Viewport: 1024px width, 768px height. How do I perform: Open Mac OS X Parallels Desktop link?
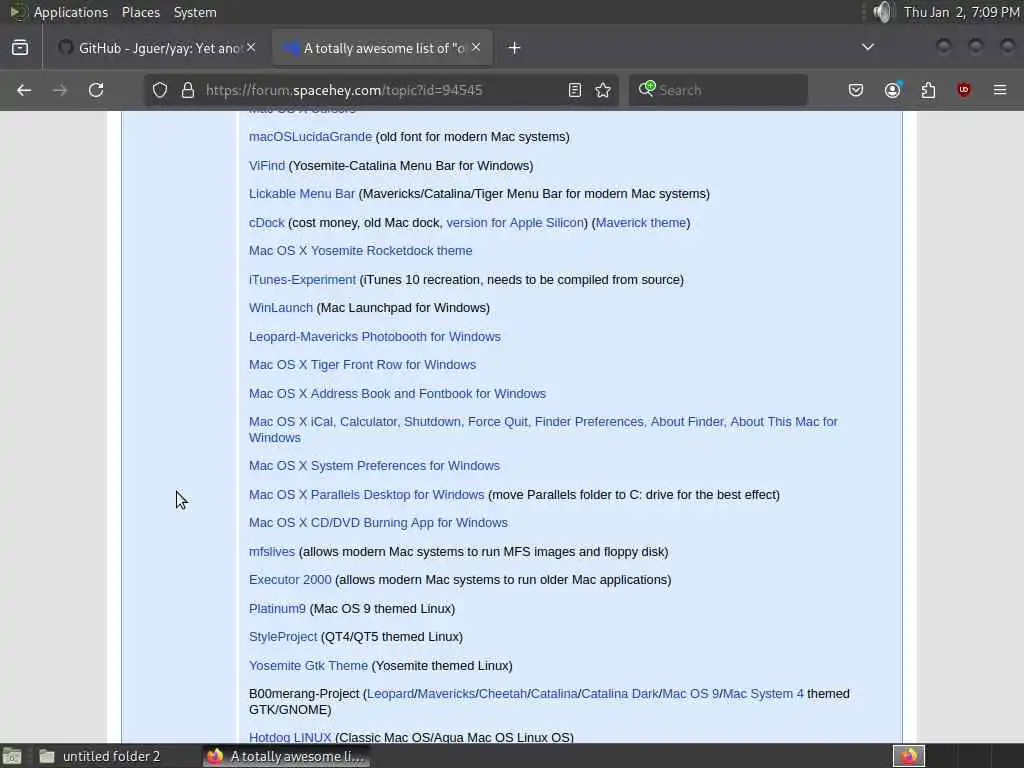point(366,494)
